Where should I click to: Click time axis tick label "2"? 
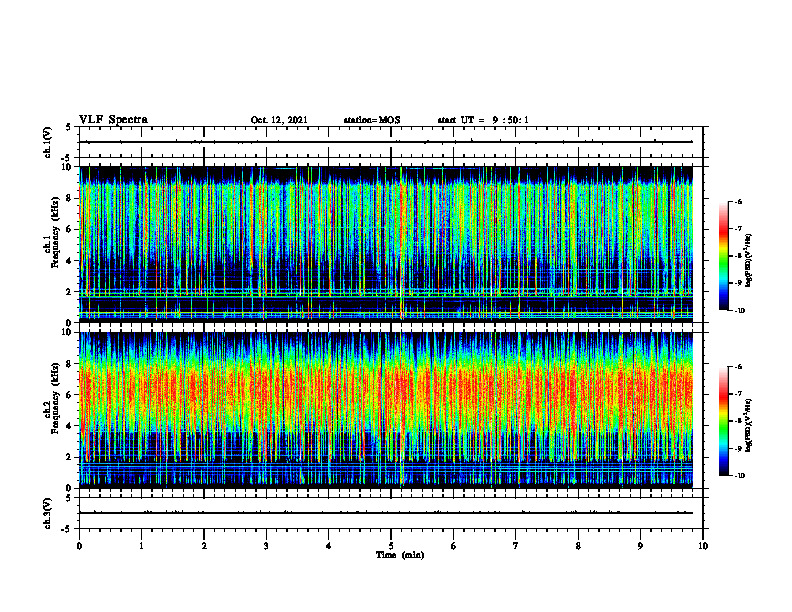tap(204, 546)
